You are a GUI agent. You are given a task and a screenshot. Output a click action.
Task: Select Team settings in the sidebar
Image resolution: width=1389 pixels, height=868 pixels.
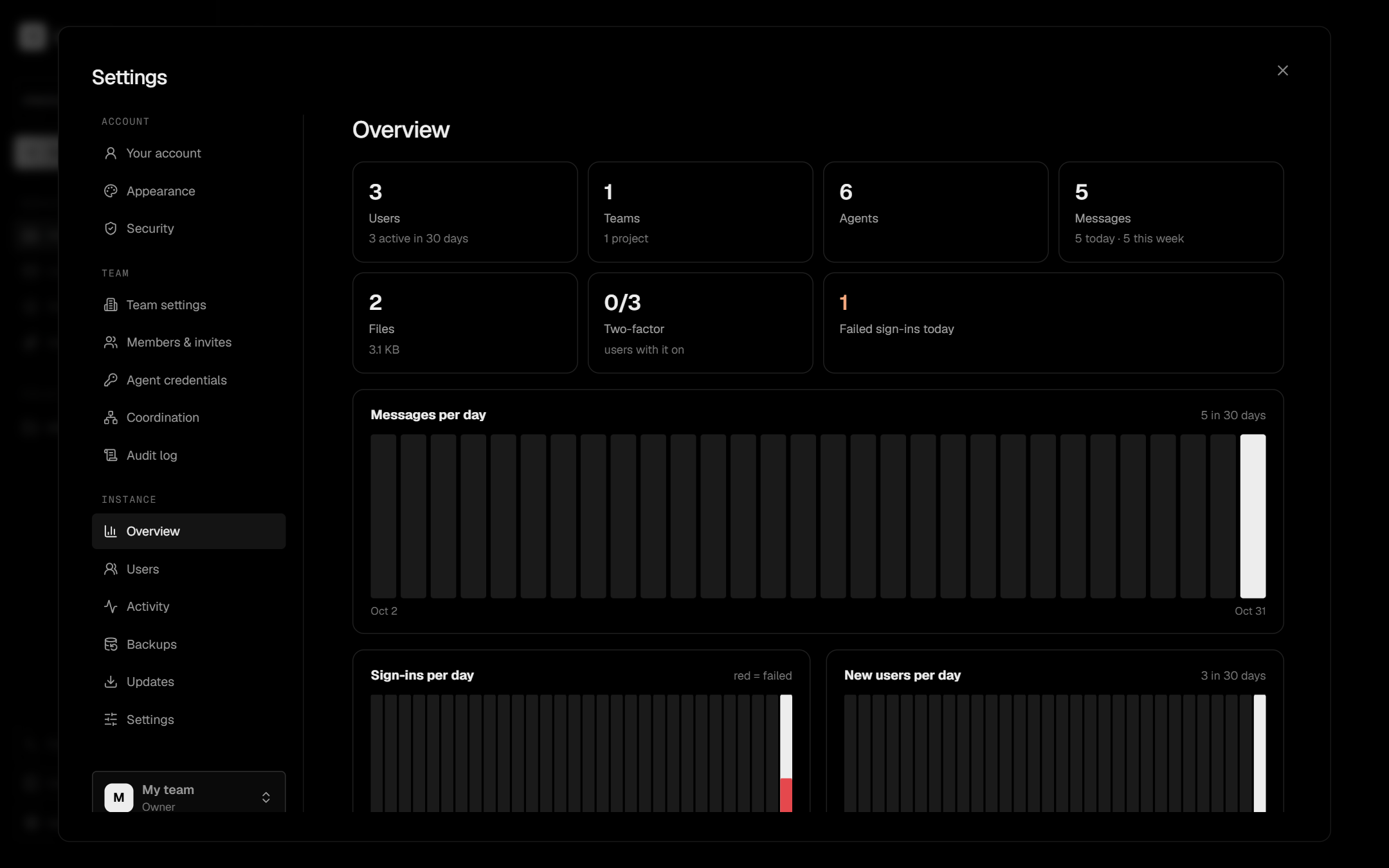[x=188, y=305]
